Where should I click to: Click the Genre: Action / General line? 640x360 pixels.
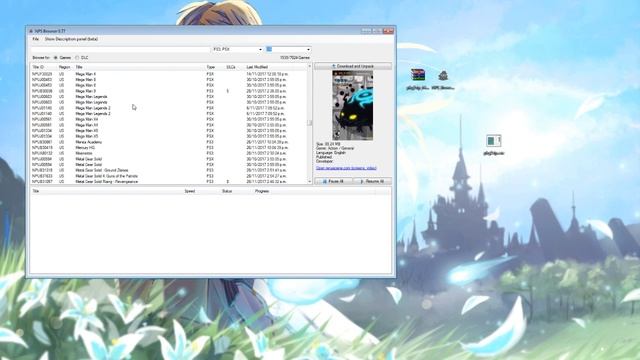[335, 148]
